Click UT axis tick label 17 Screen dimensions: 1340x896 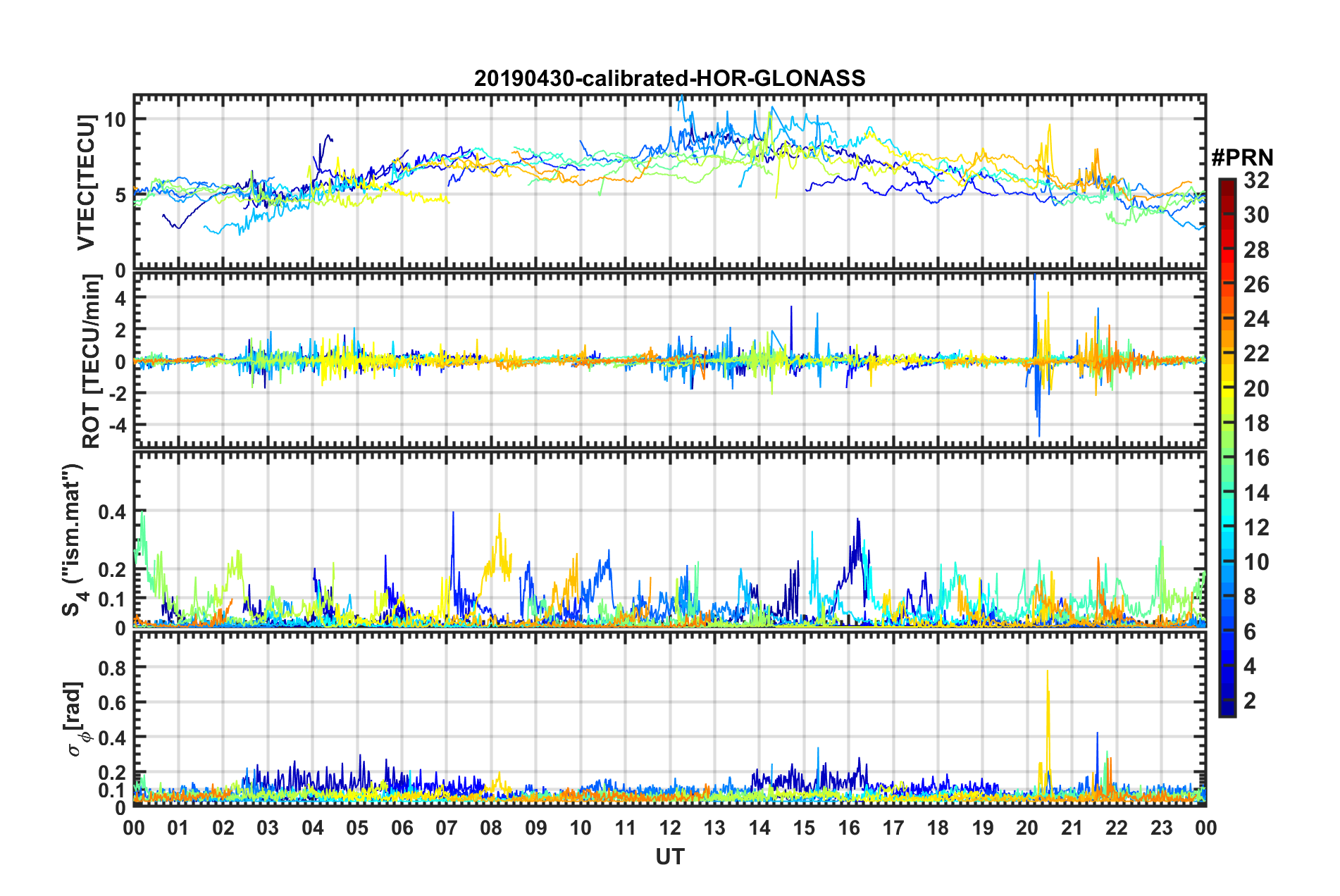click(893, 828)
